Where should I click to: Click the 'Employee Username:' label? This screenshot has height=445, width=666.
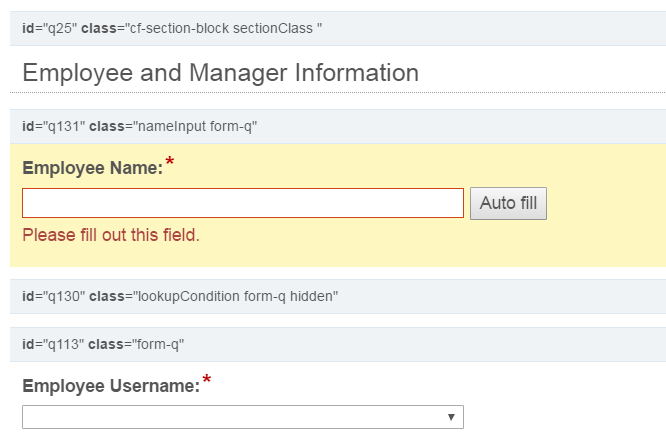point(111,386)
